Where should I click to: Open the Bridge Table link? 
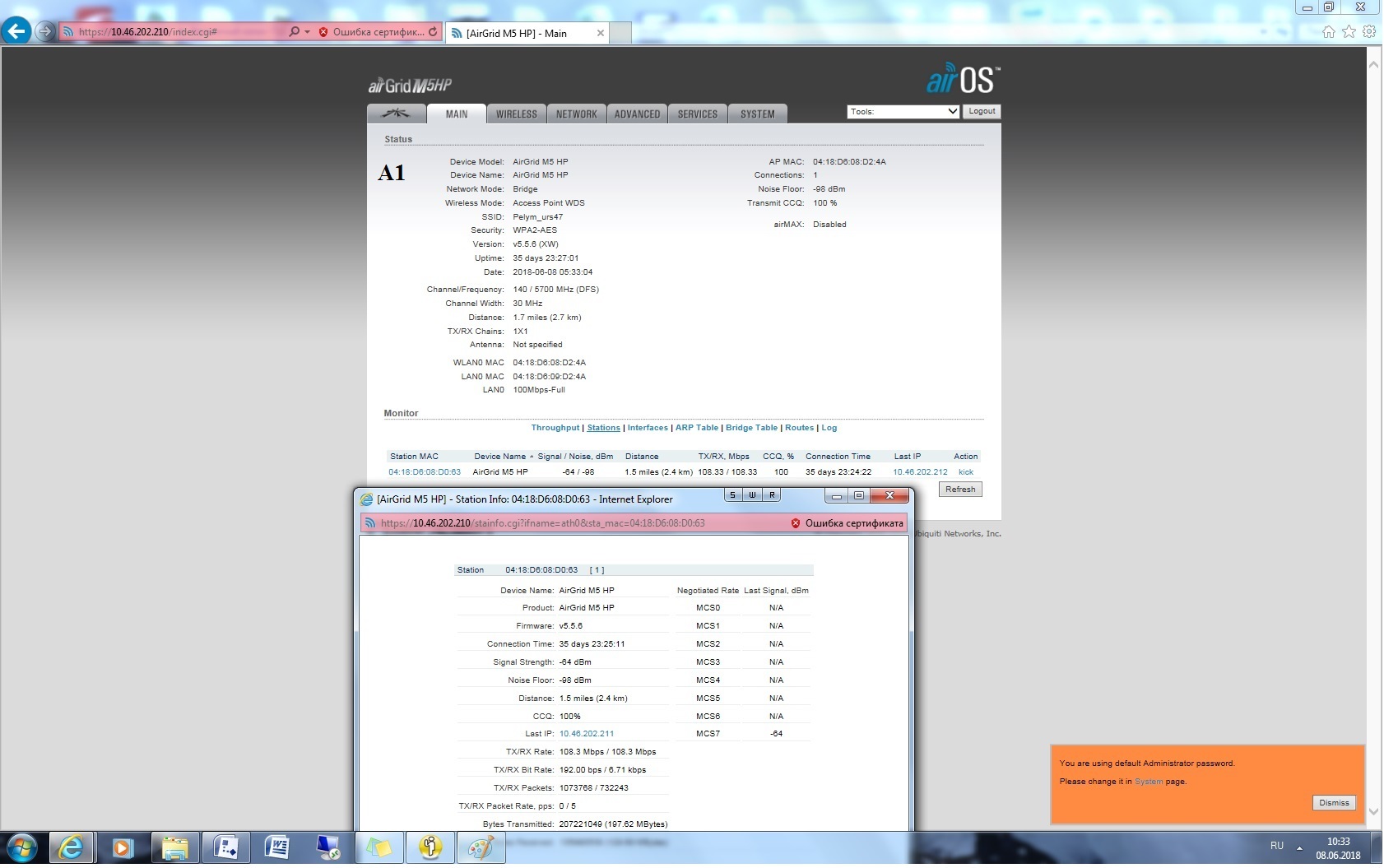click(751, 428)
